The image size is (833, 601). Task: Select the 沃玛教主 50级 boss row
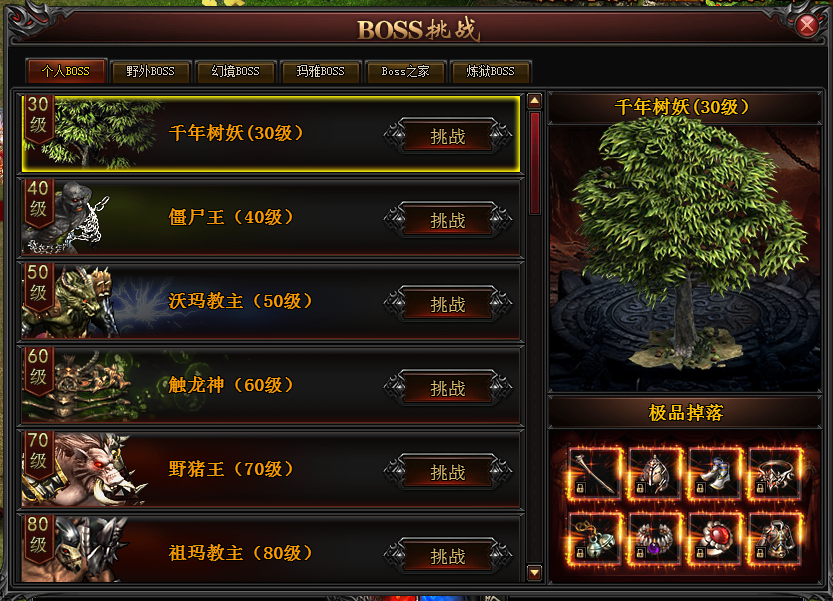click(270, 301)
